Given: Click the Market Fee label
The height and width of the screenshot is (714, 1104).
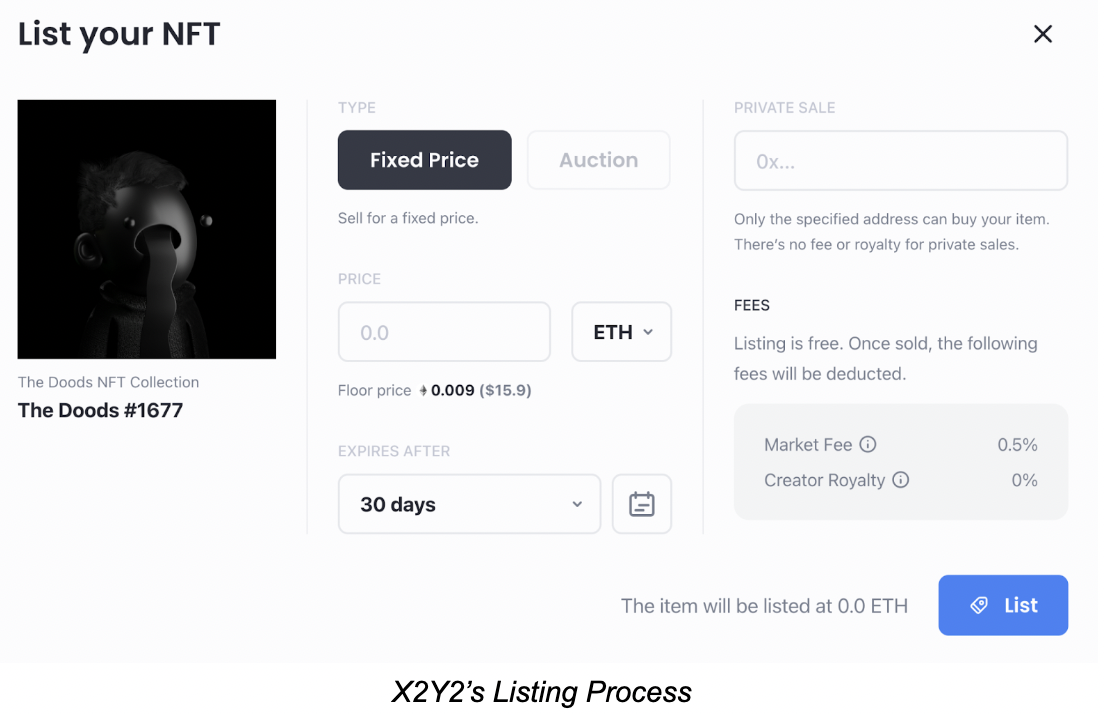Looking at the screenshot, I should [808, 444].
